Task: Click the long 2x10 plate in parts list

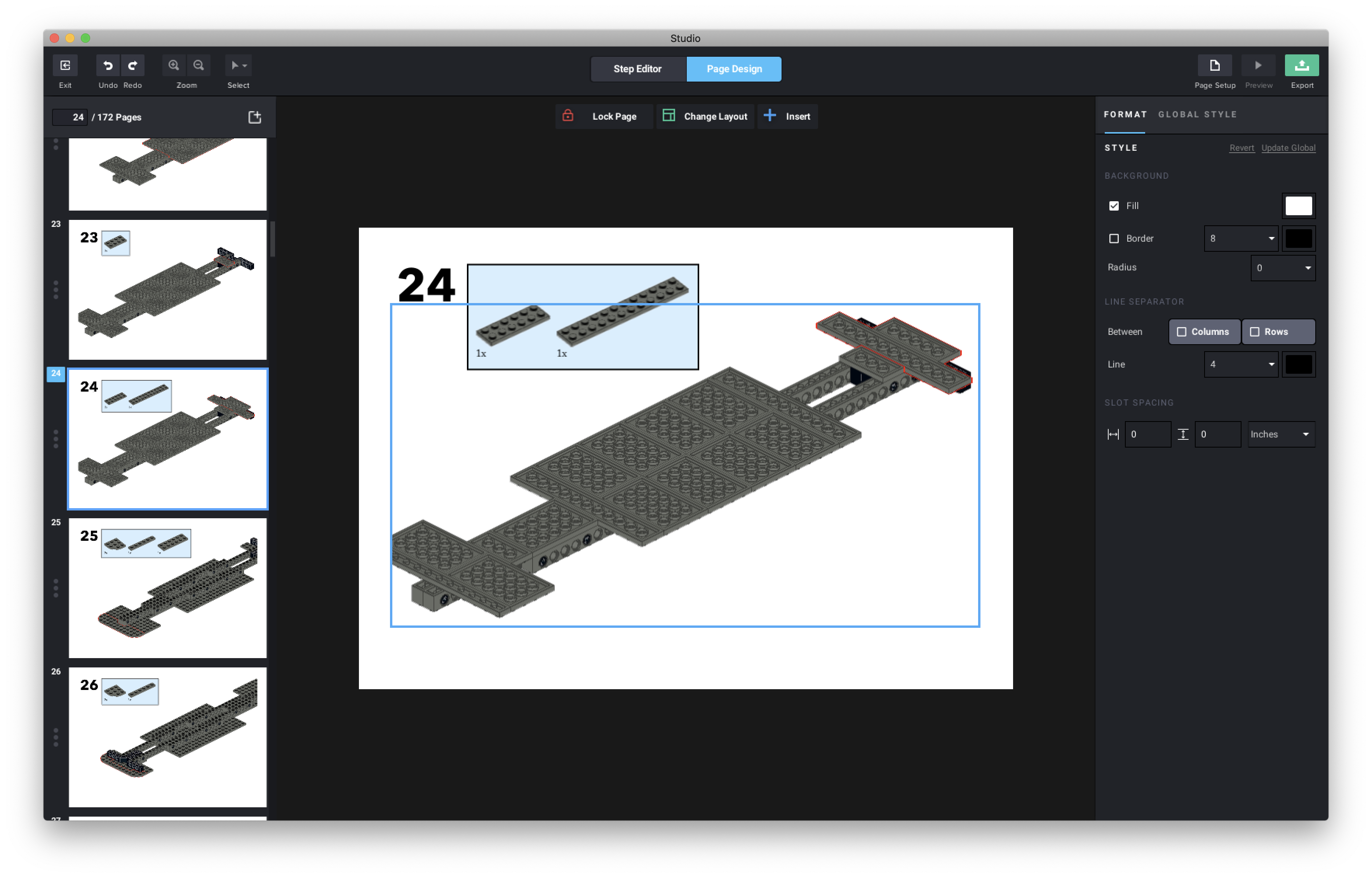Action: pos(622,311)
